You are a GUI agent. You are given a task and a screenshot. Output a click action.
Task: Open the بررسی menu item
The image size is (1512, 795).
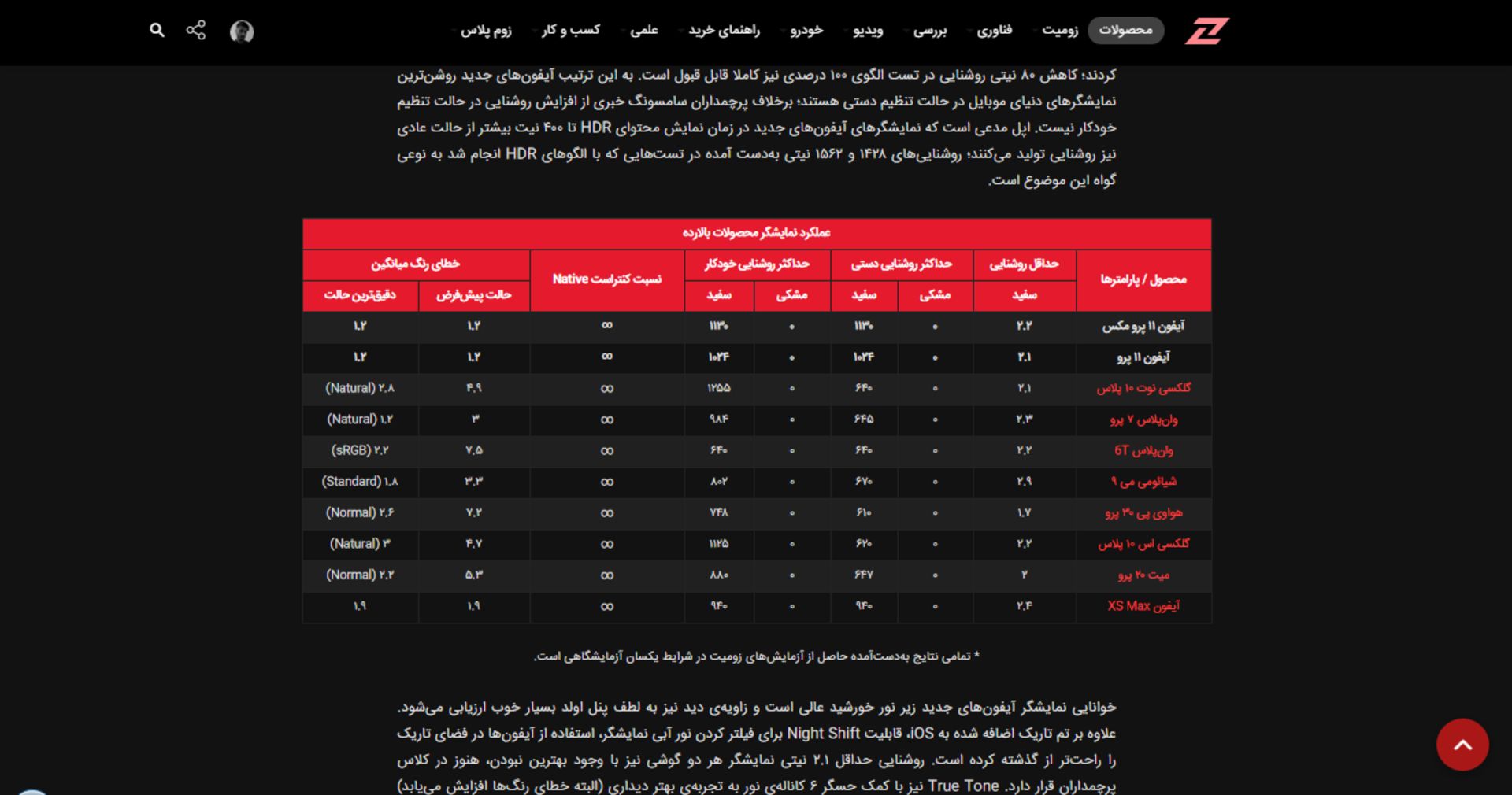(930, 31)
